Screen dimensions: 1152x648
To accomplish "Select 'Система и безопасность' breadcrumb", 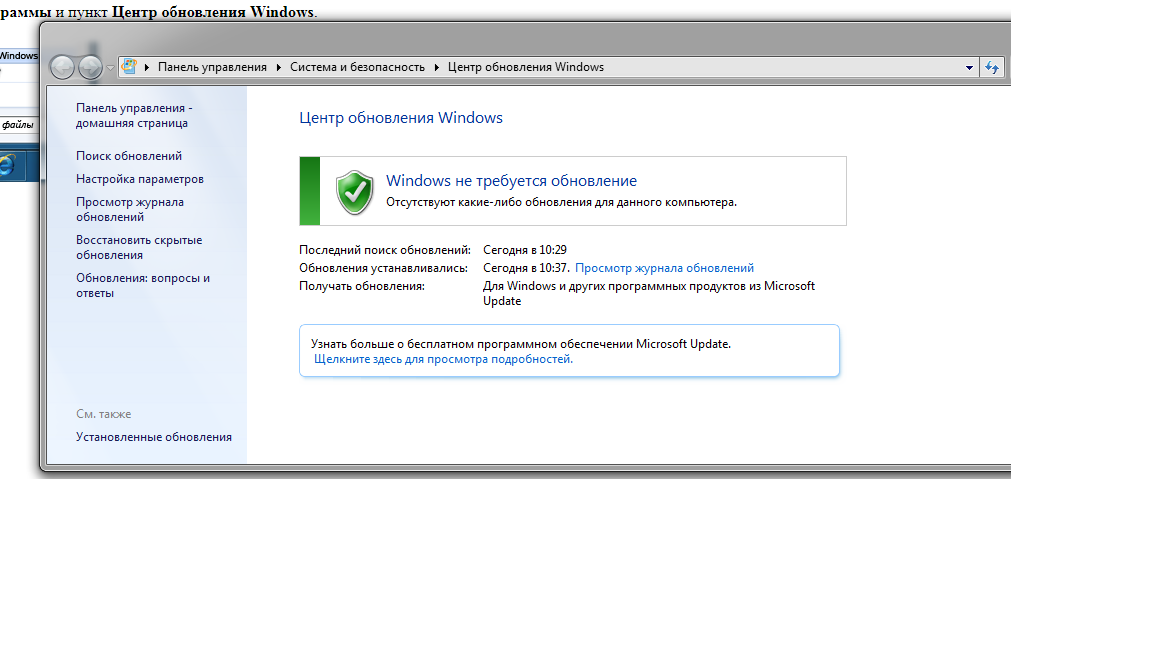I will tap(357, 67).
